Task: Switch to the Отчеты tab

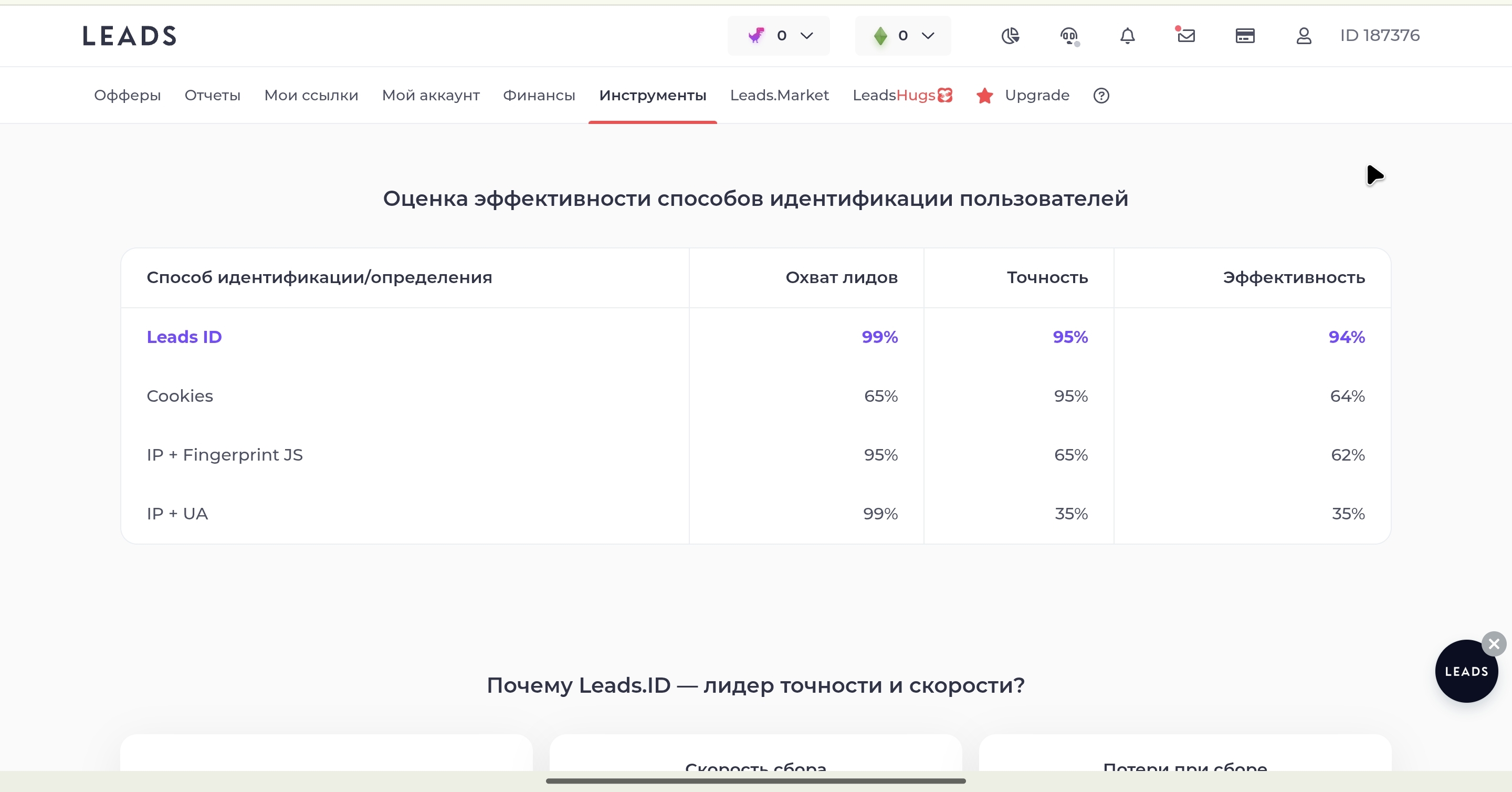Action: pos(213,95)
